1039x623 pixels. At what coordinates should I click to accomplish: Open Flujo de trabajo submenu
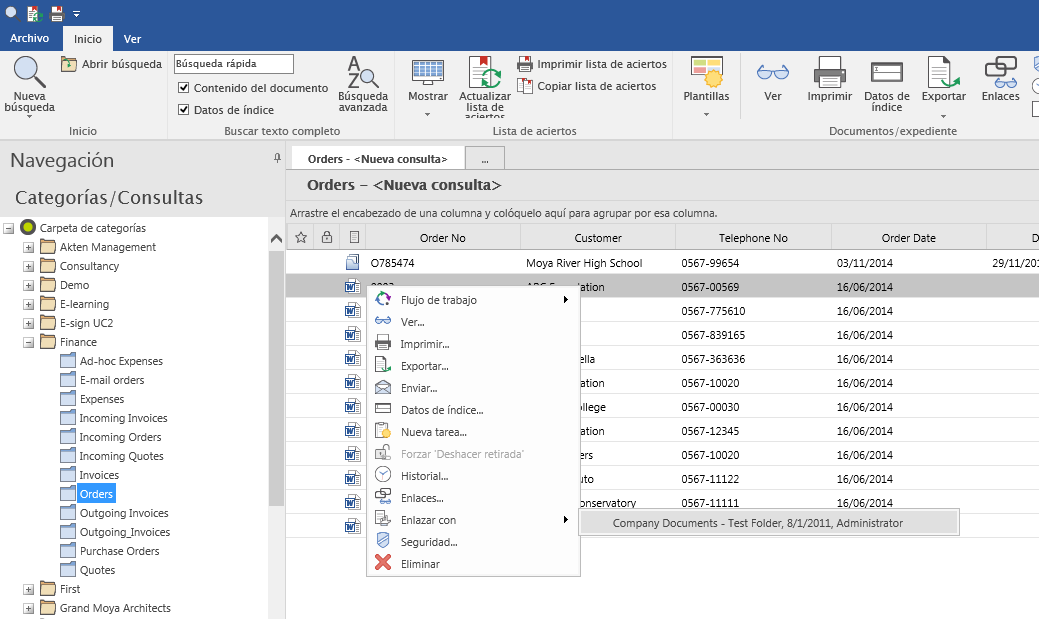pos(473,300)
